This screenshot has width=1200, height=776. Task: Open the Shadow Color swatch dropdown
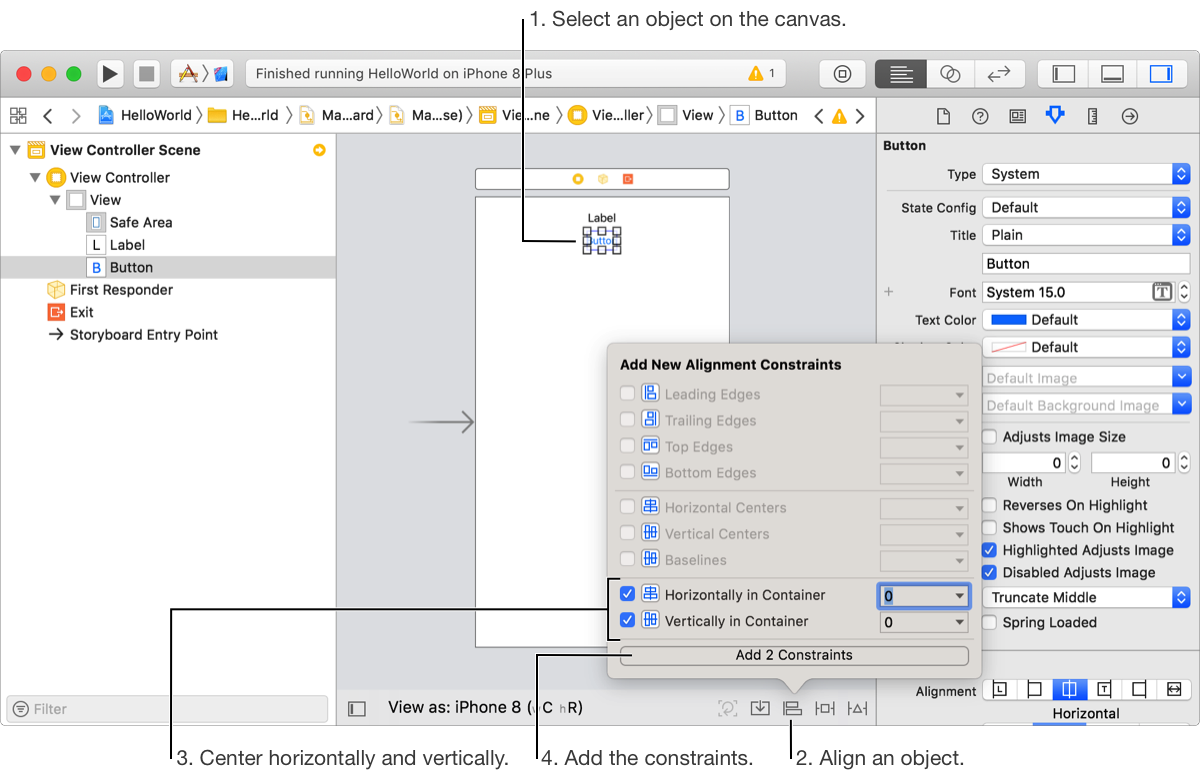click(x=1086, y=347)
